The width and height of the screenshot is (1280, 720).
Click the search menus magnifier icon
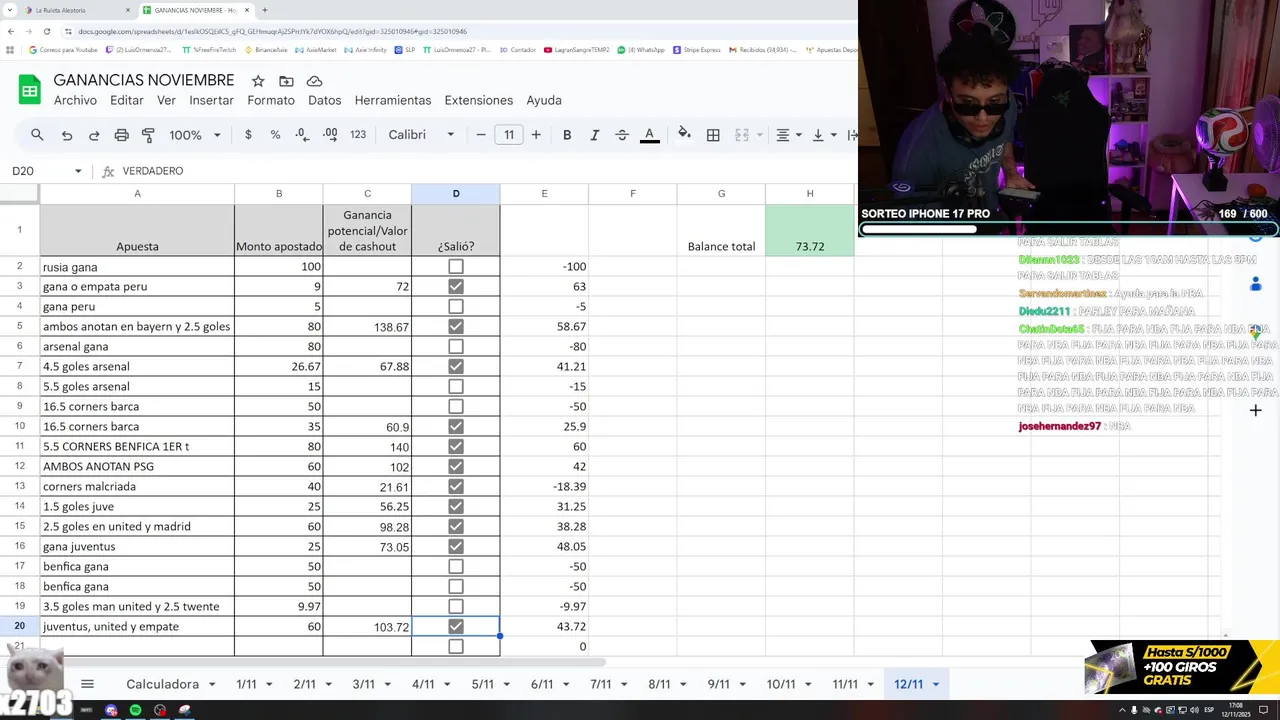pyautogui.click(x=37, y=135)
